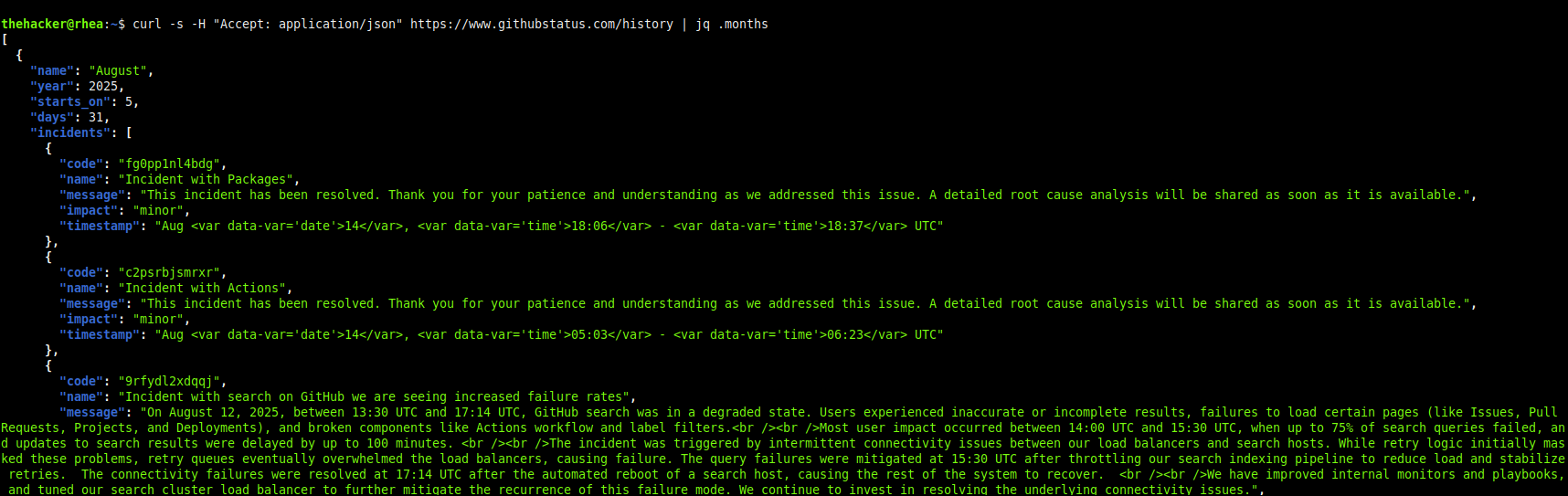Click "Incident with Actions" name value
This screenshot has height=496, width=1568.
[202, 289]
